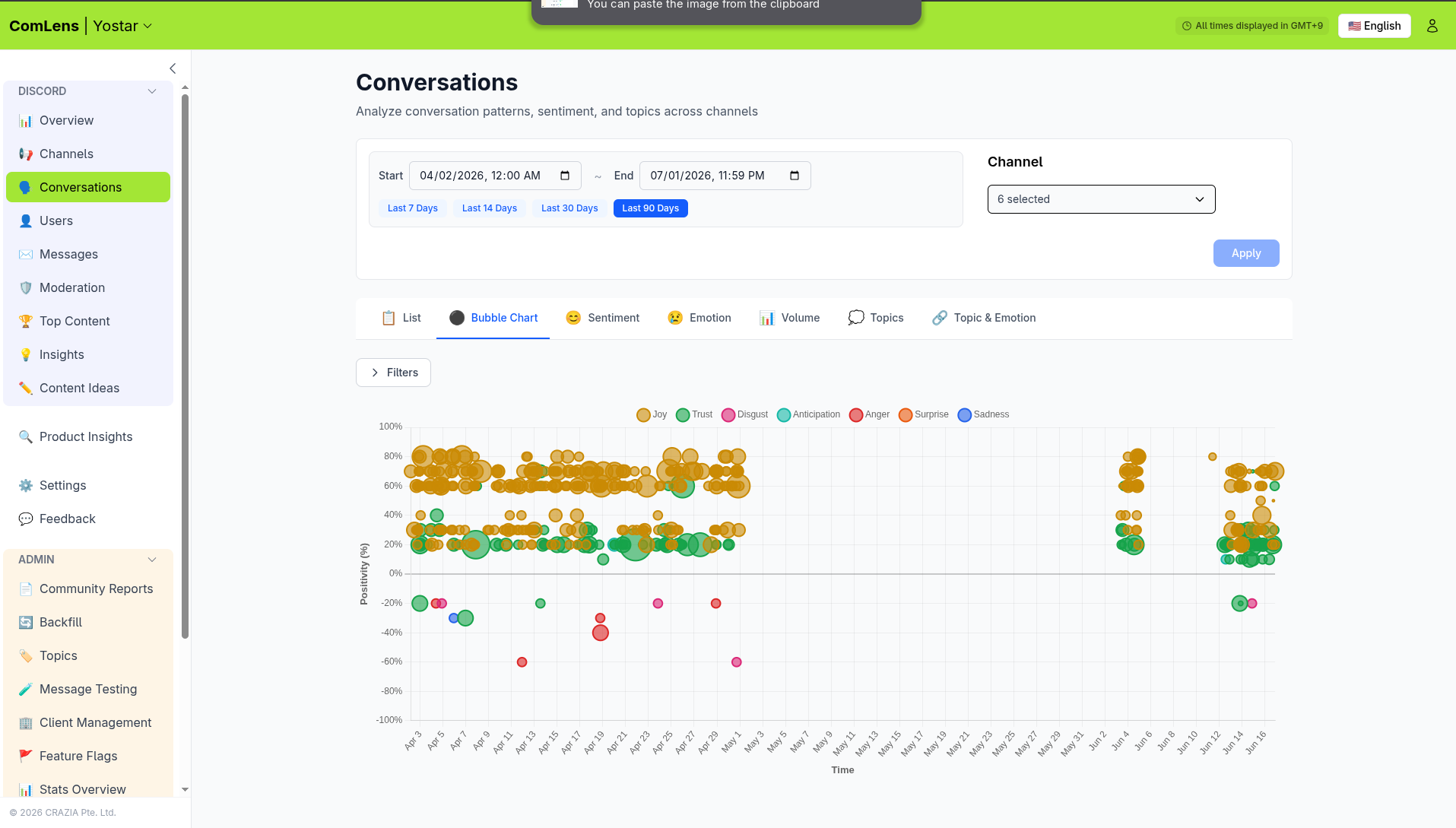
Task: Toggle the Joy legend item
Action: click(x=652, y=414)
